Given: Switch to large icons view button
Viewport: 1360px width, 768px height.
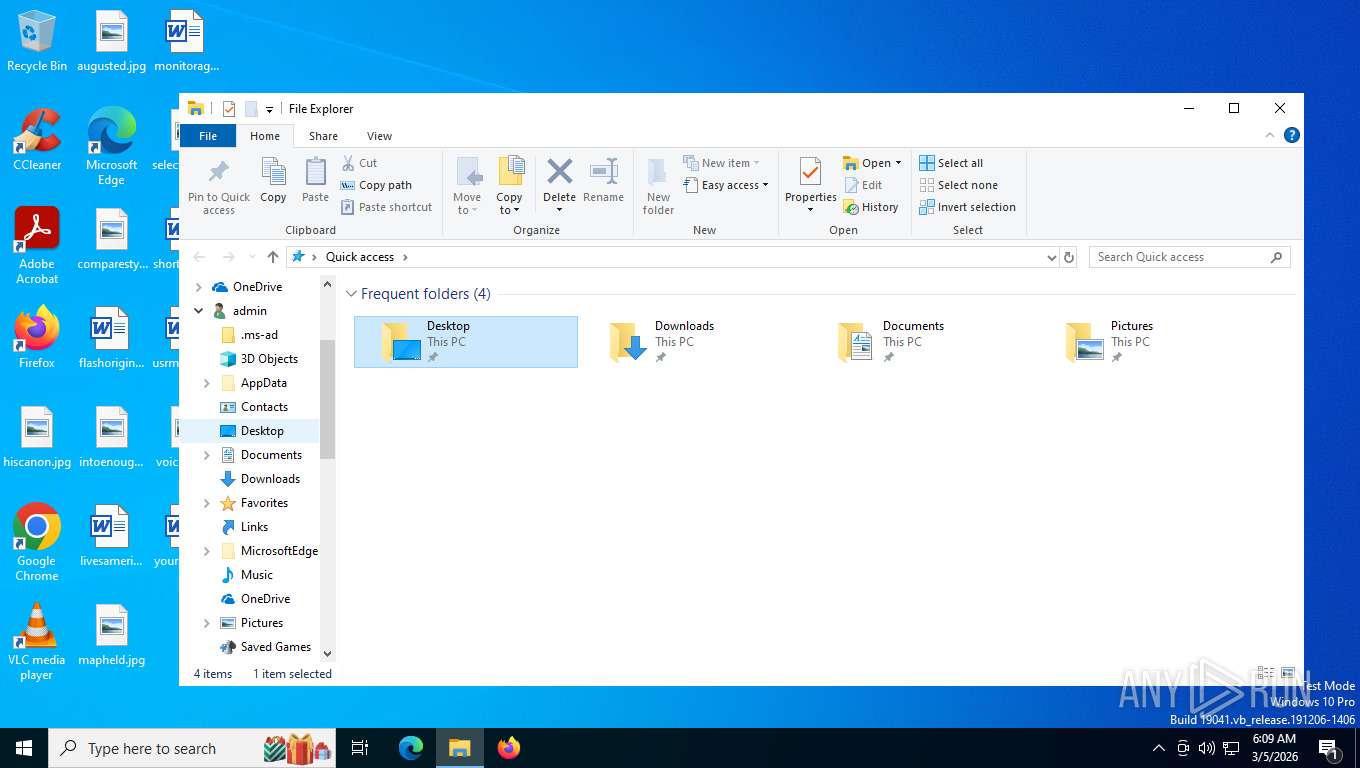Looking at the screenshot, I should click(1288, 674).
